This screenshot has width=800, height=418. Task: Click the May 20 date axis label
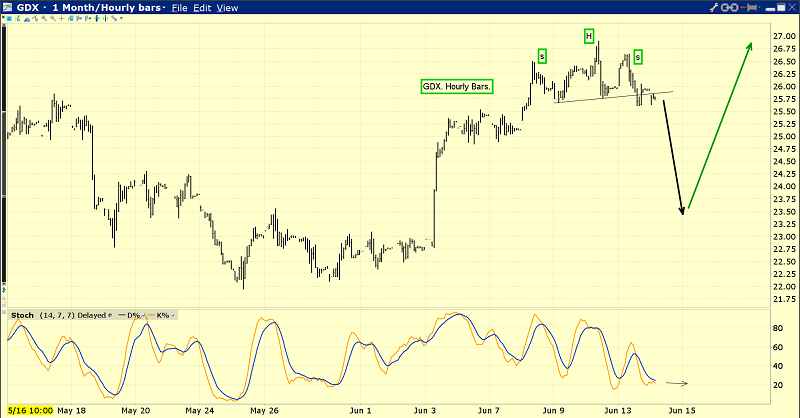coord(136,410)
